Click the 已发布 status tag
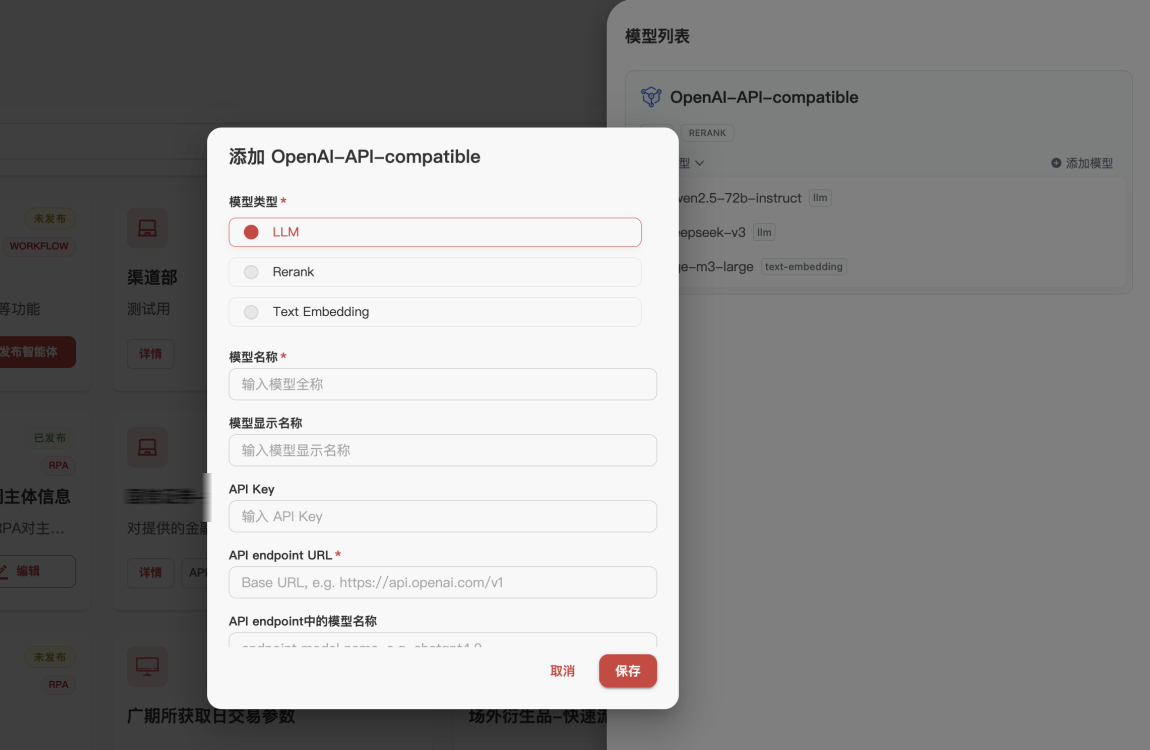Screen dimensions: 1150x750 [50, 438]
